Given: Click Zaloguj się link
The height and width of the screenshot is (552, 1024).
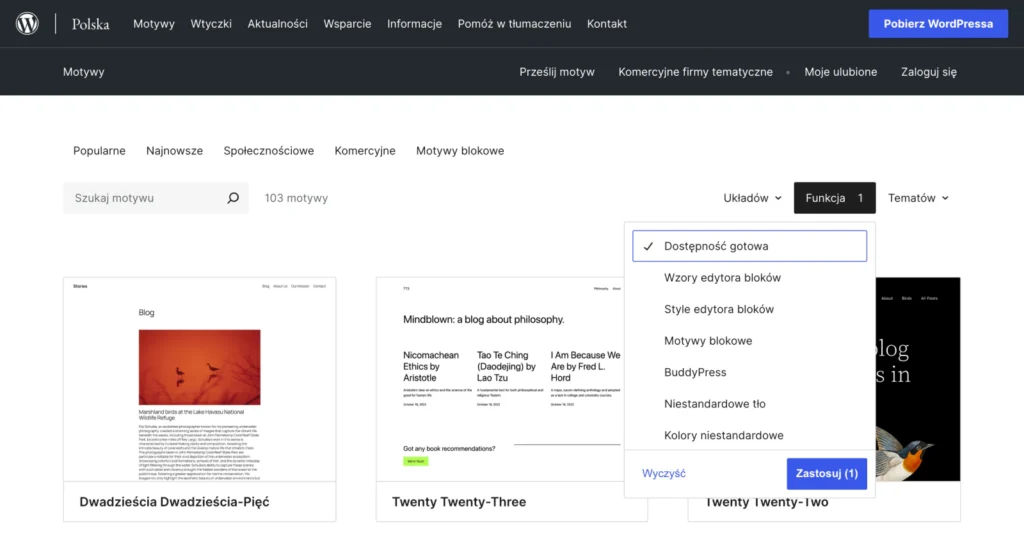Looking at the screenshot, I should [x=929, y=72].
